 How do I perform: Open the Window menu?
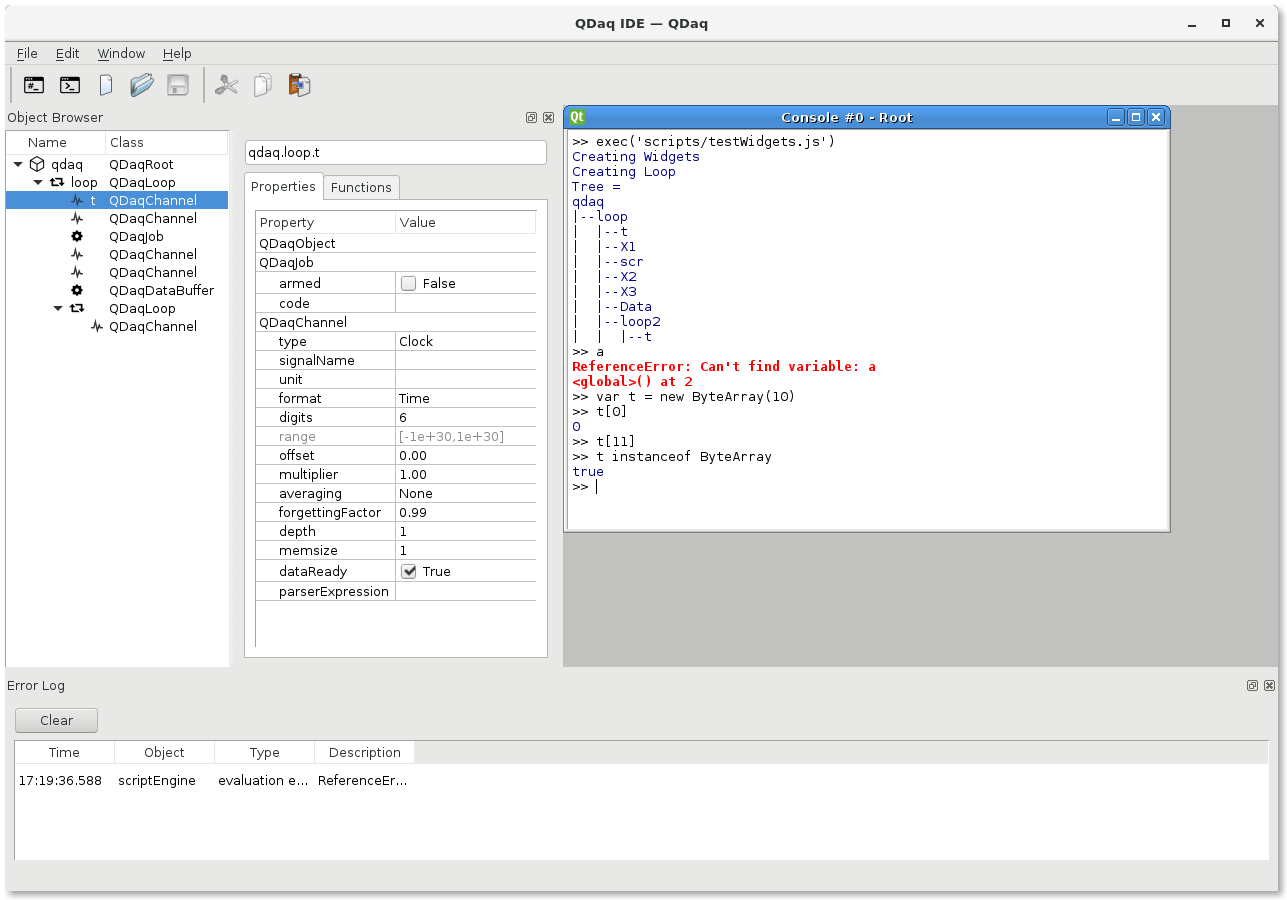pyautogui.click(x=121, y=53)
